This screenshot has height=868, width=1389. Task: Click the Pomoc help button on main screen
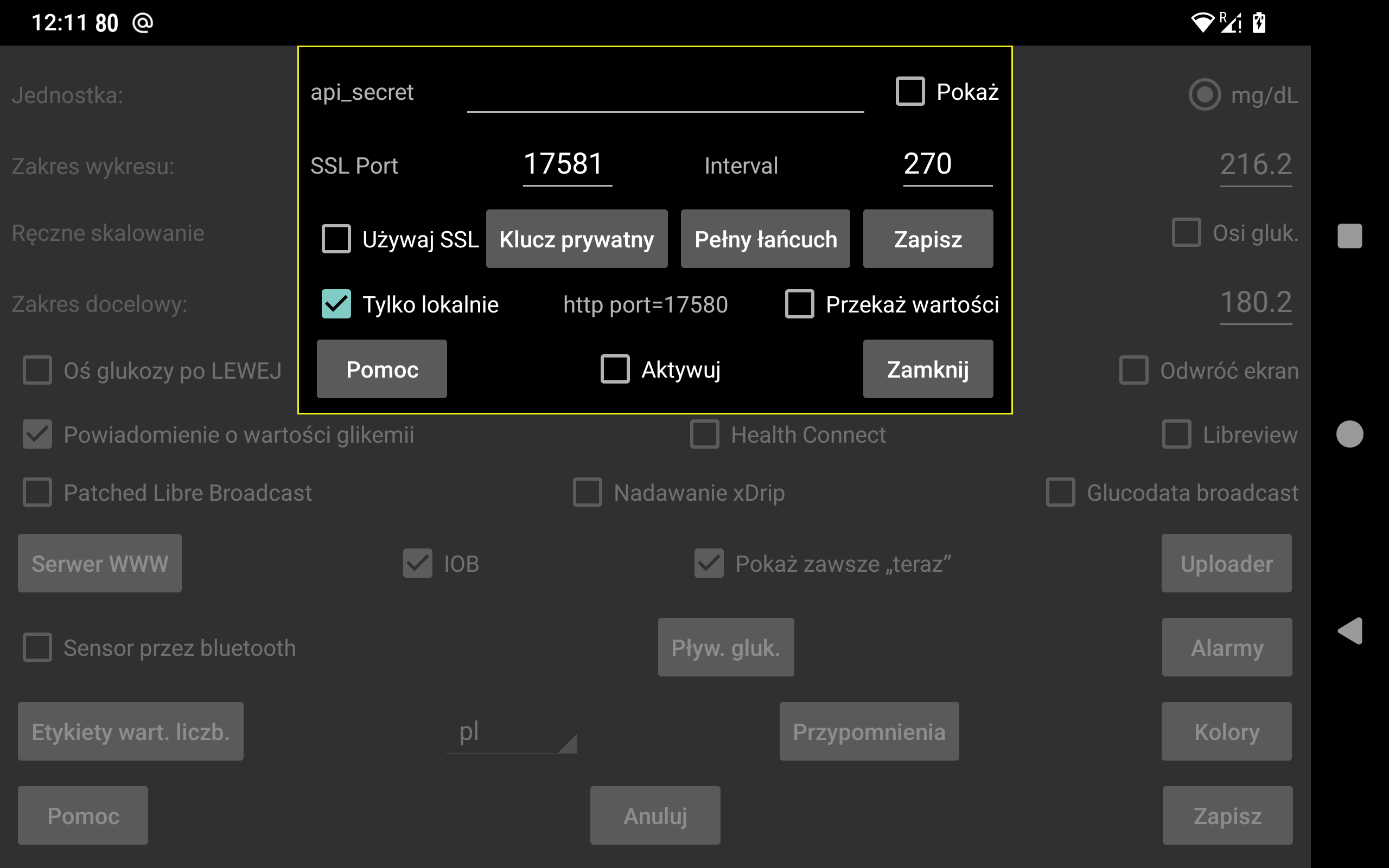click(84, 815)
